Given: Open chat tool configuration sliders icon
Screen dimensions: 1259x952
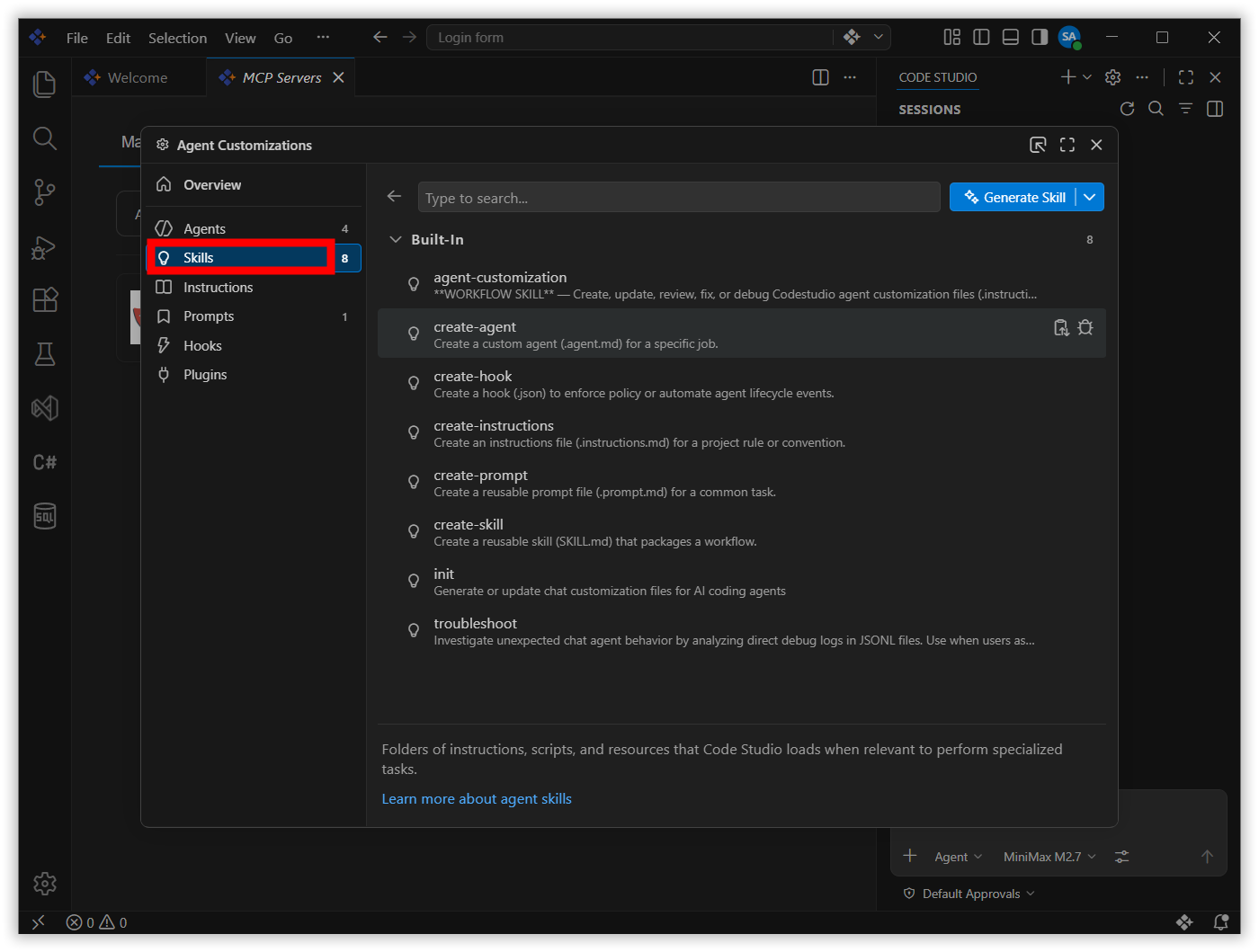Looking at the screenshot, I should (x=1121, y=857).
